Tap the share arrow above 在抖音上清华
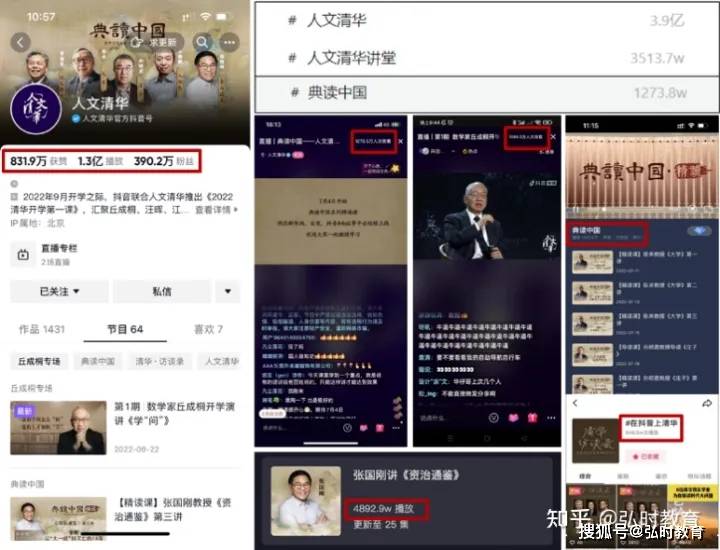720x550 pixels. point(706,402)
